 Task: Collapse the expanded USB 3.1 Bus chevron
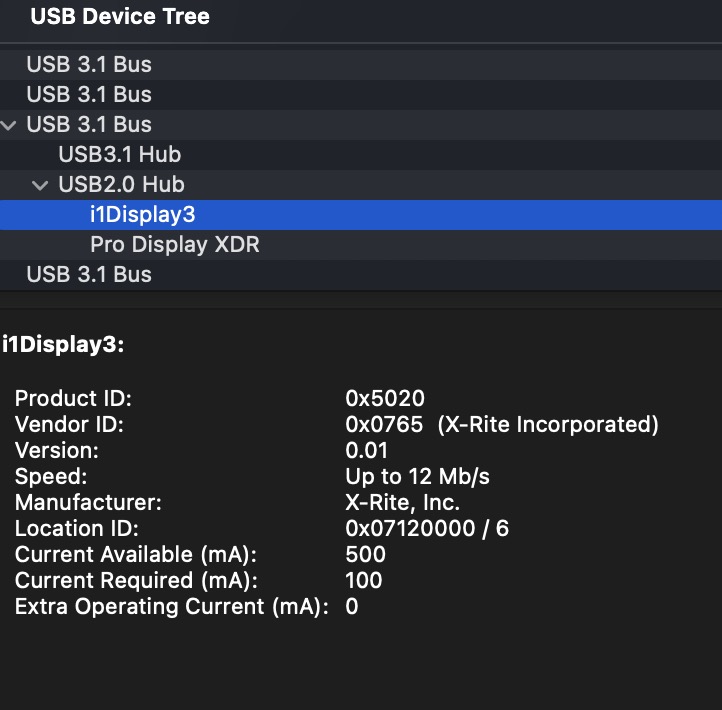9,125
